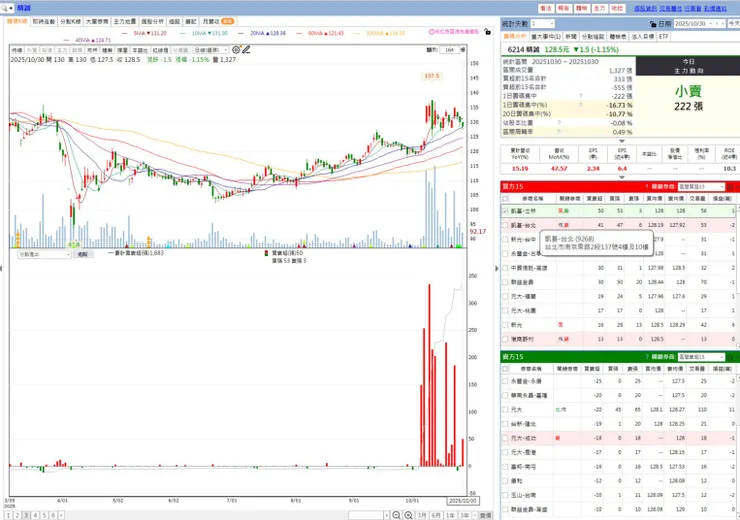Click the 主力 button in the top bar
The width and height of the screenshot is (740, 520).
(x=599, y=8)
